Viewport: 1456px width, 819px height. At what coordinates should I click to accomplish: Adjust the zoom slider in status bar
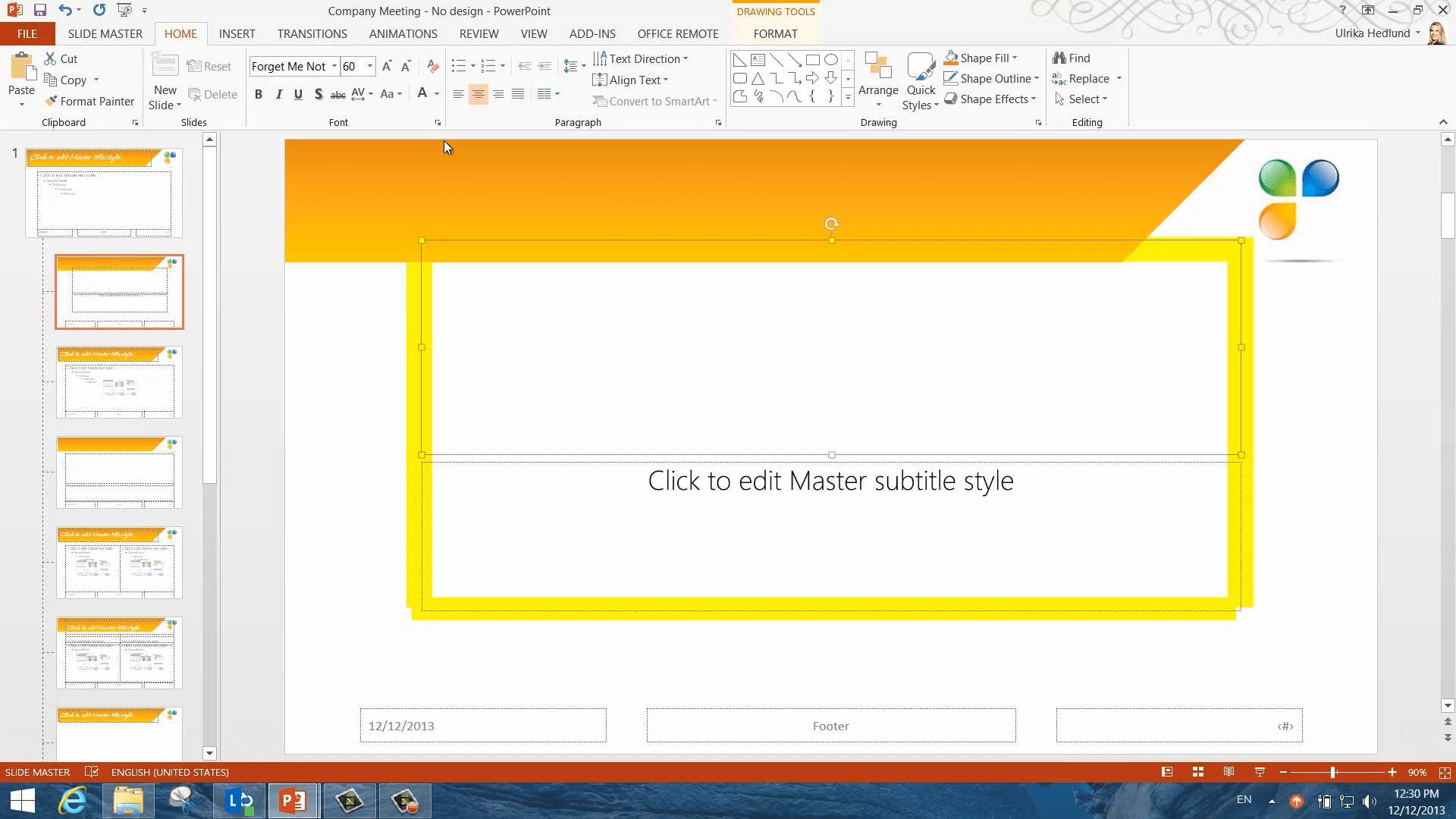pyautogui.click(x=1332, y=772)
